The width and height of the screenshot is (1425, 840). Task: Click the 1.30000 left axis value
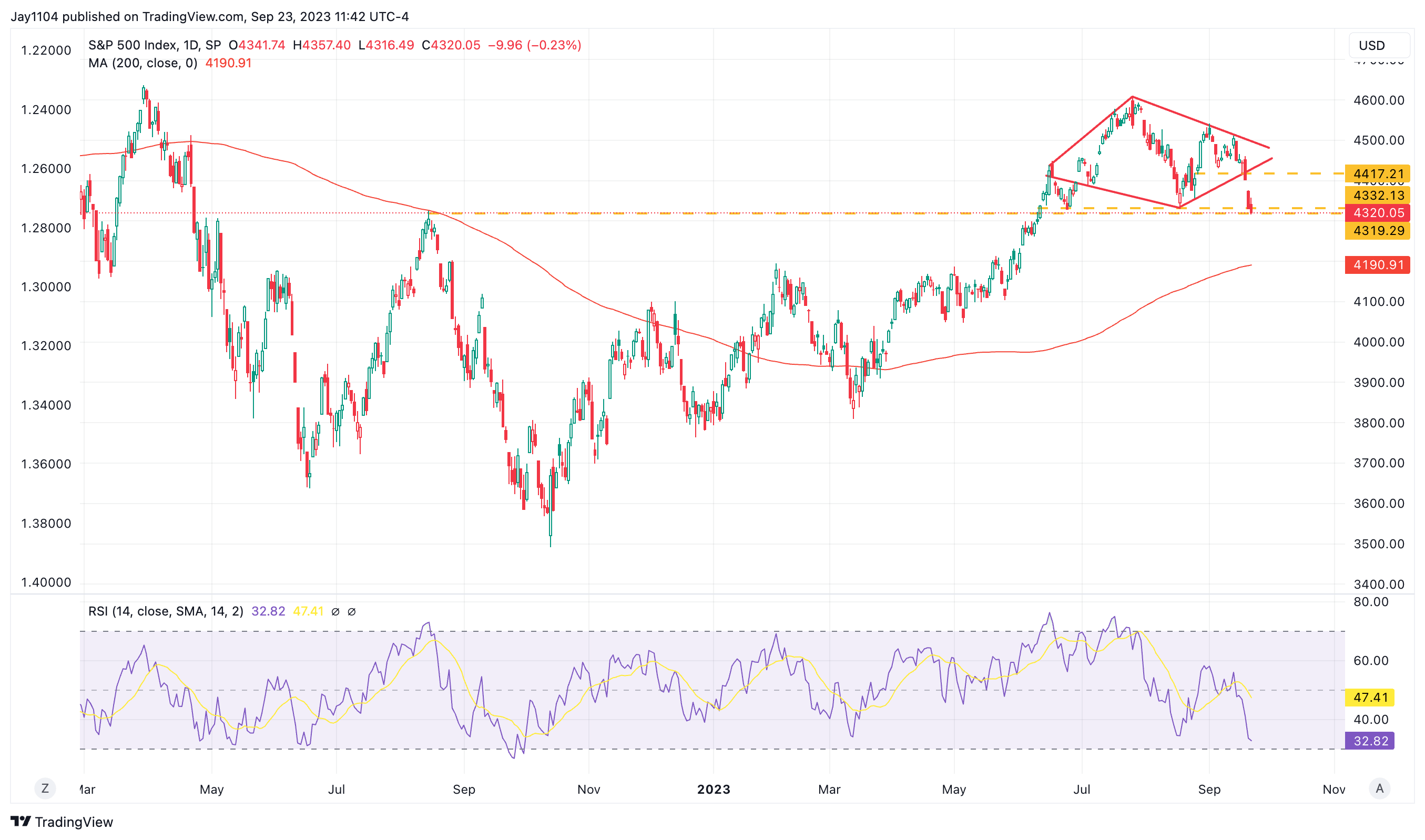46,287
